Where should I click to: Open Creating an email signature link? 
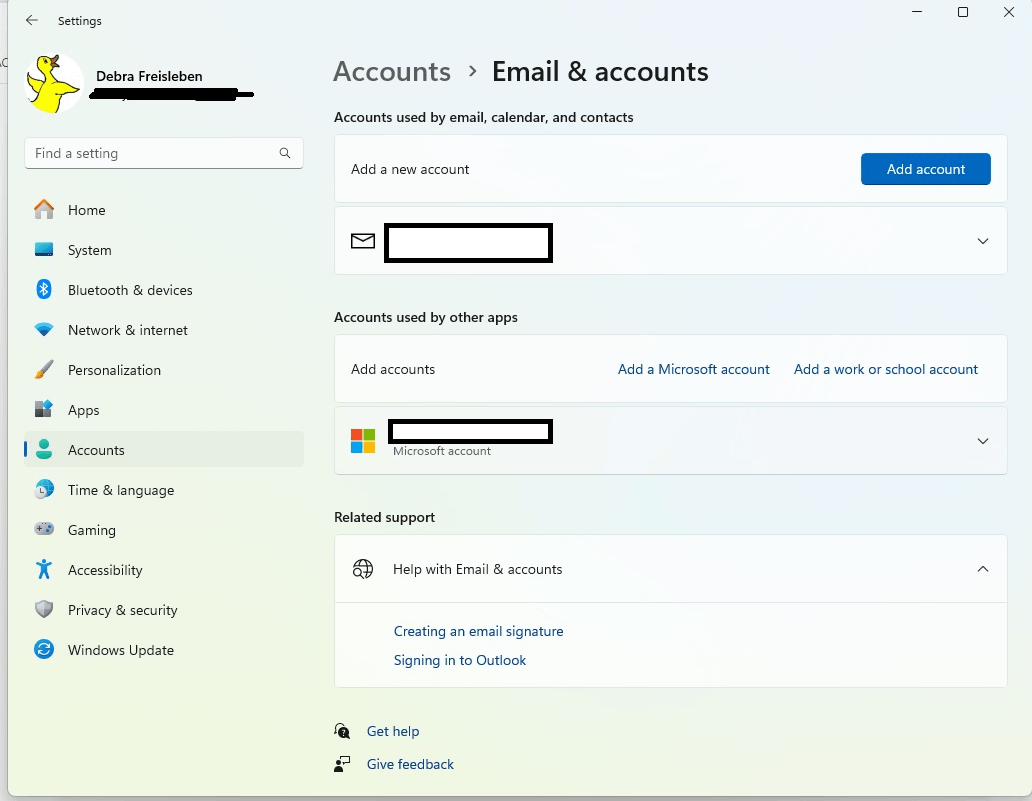click(478, 631)
